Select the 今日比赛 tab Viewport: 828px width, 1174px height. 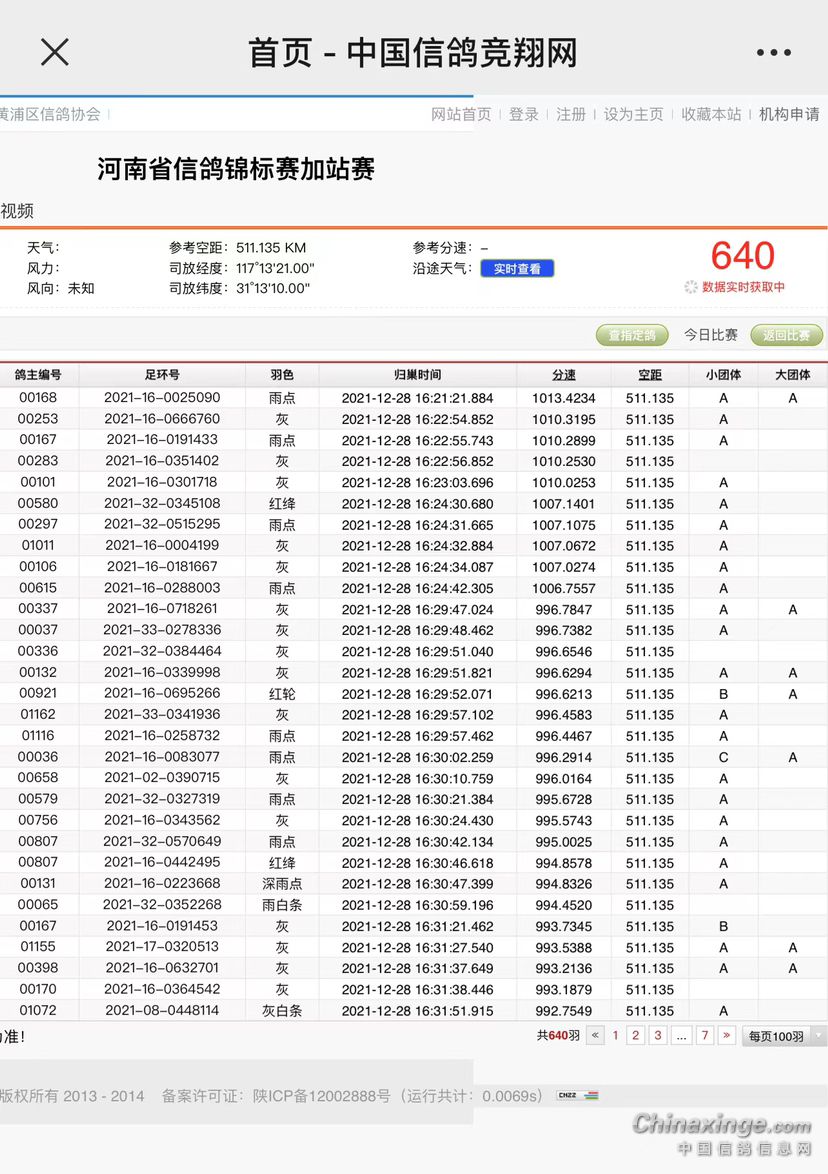tap(711, 335)
